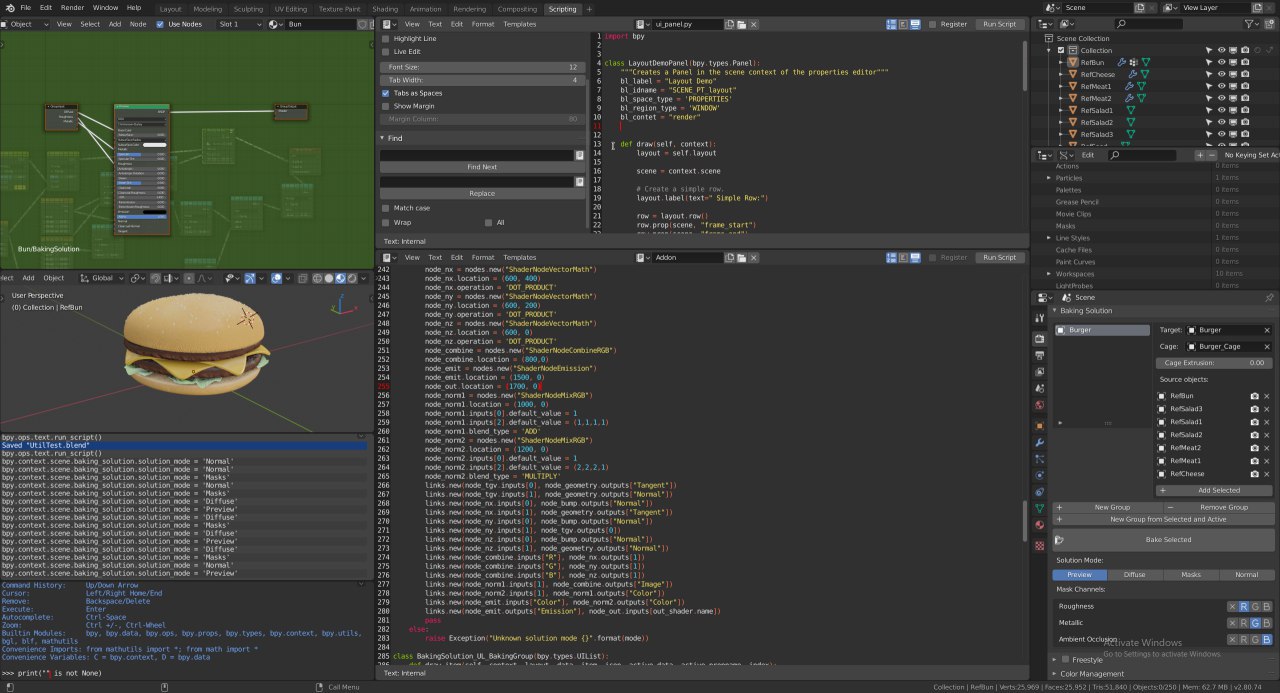Toggle RefMeat1 selectability arrow icon
The height and width of the screenshot is (693, 1280).
pos(1208,86)
